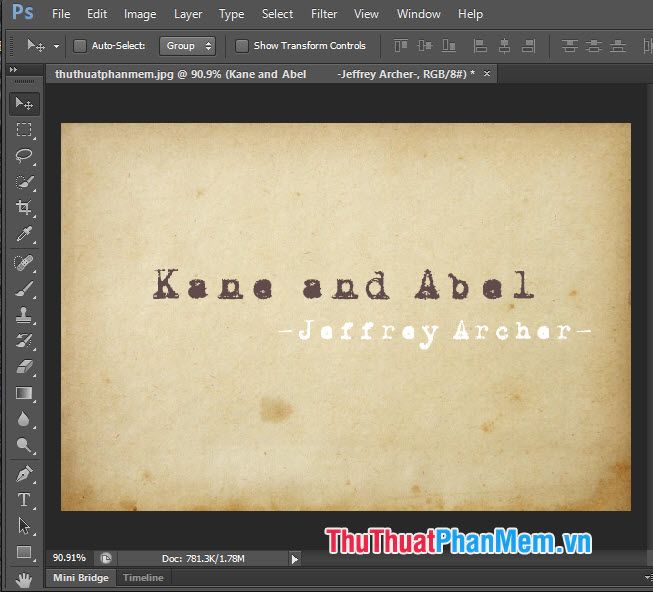Close the thuthuatphanmem.jpg document tab
653x592 pixels.
point(486,74)
